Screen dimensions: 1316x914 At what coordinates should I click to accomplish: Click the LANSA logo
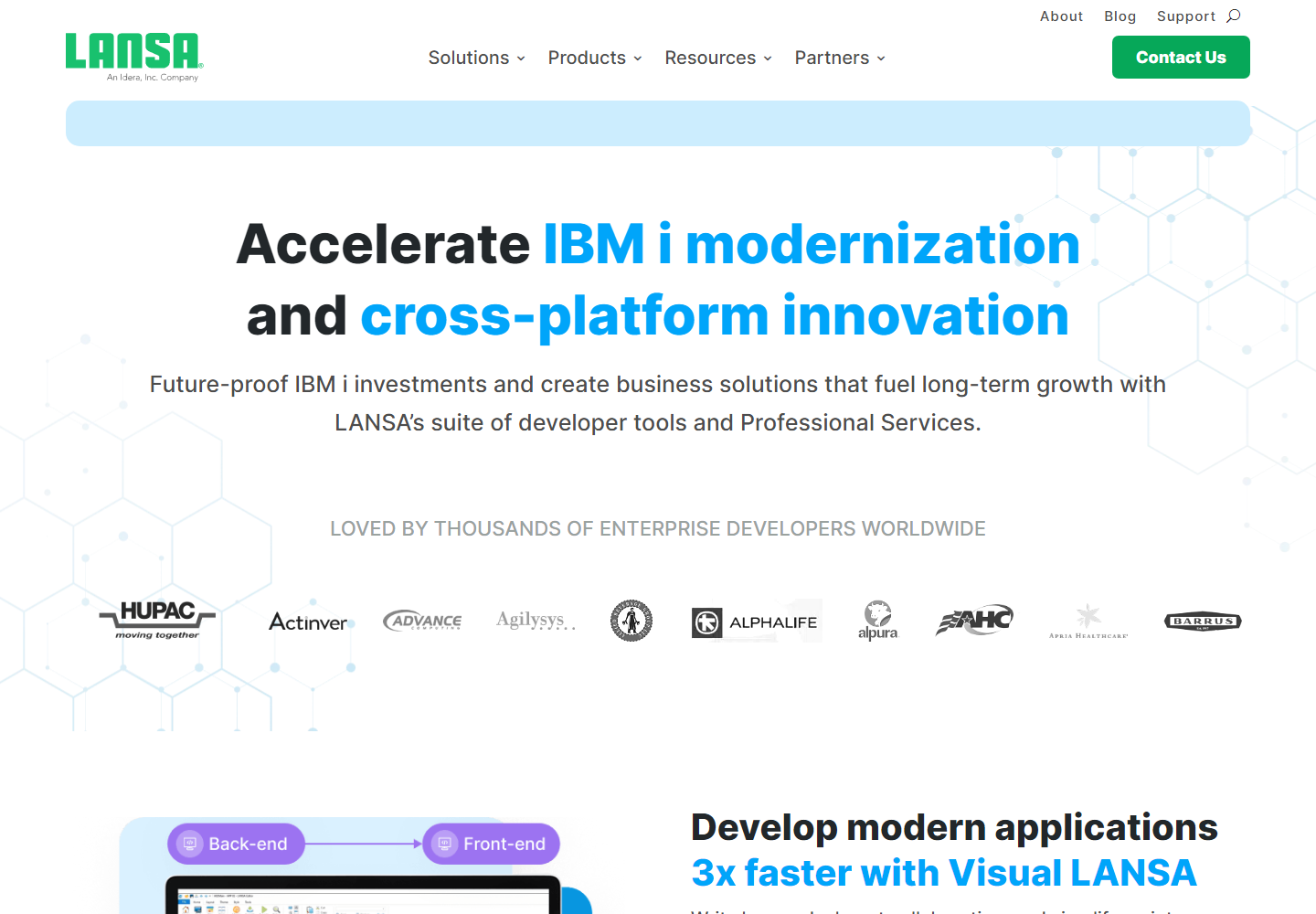(x=134, y=57)
